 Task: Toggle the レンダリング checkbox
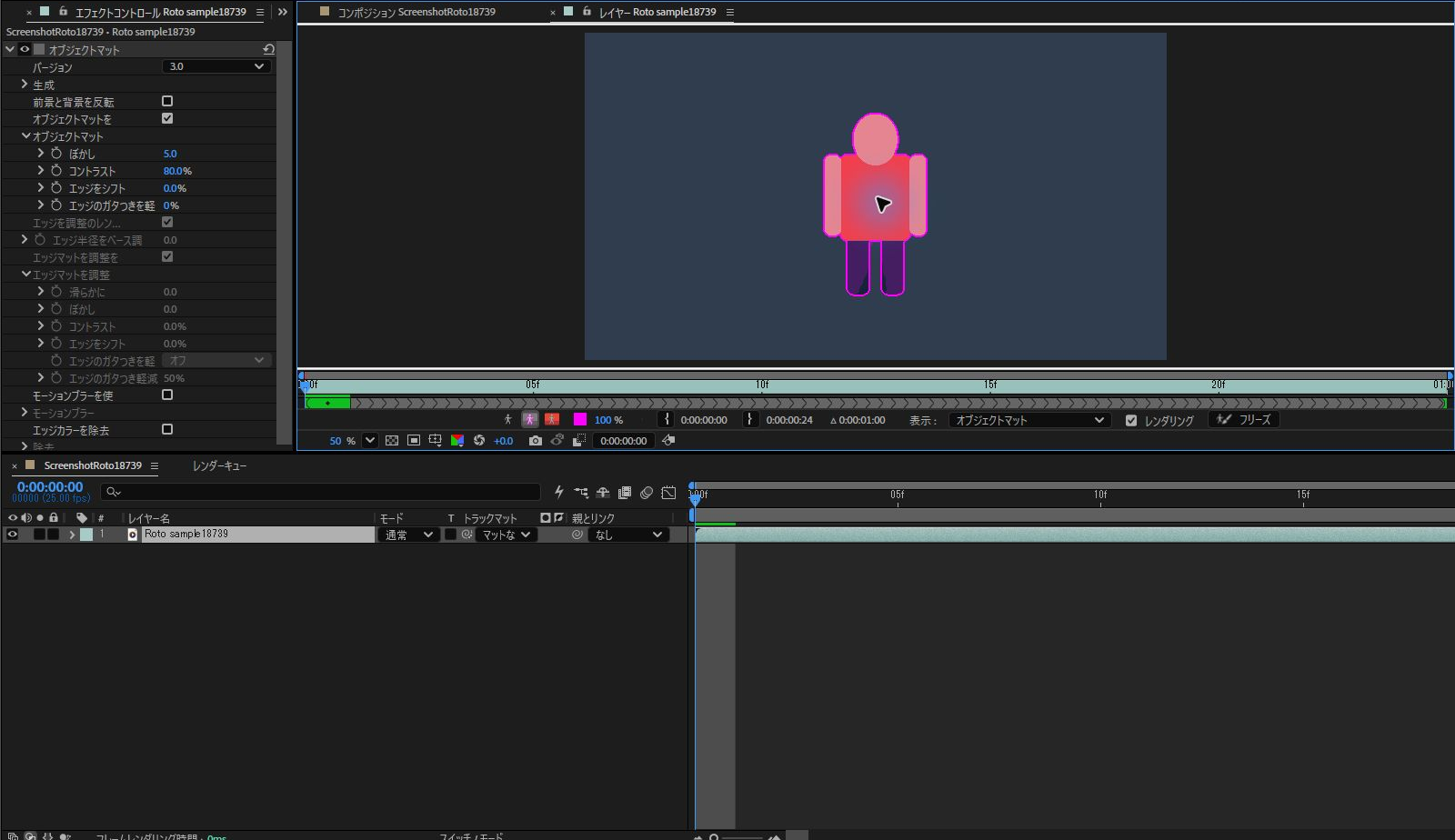1131,420
